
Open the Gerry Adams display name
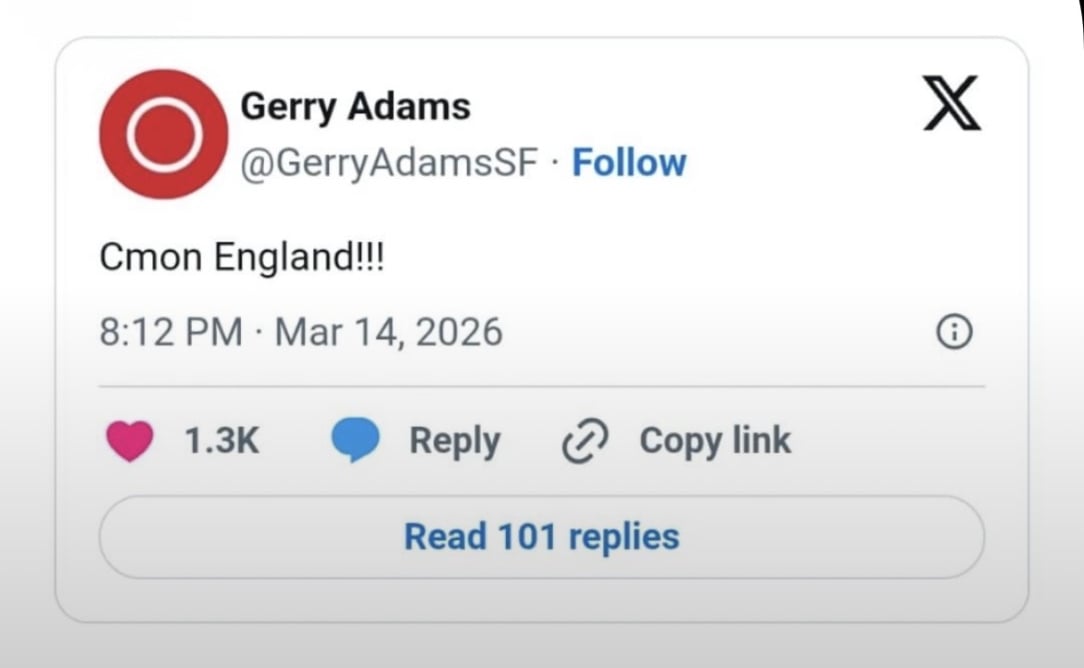click(355, 107)
